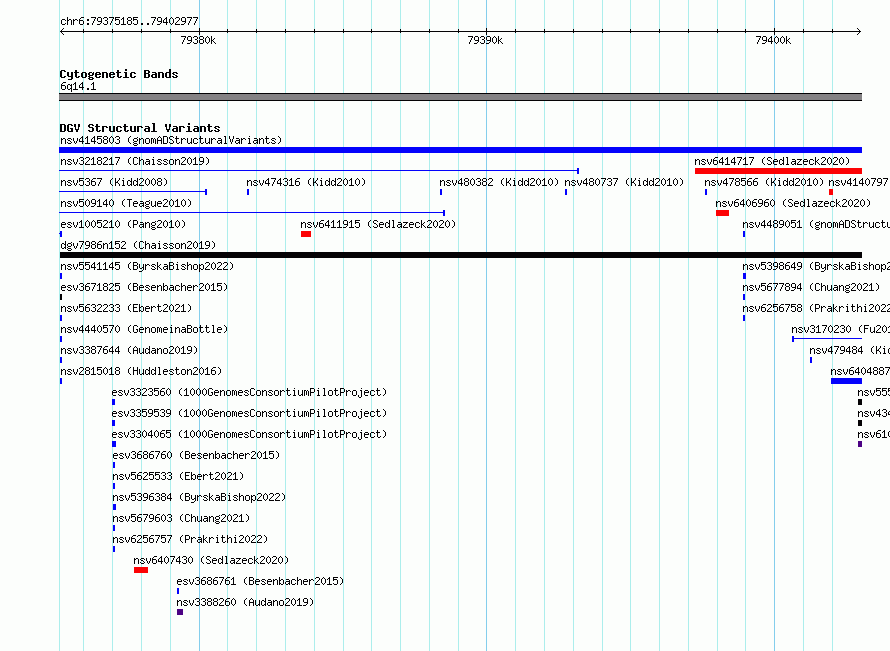The height and width of the screenshot is (651, 890).
Task: Open nsv5677894 (Chuang2021) label
Action: pos(811,287)
